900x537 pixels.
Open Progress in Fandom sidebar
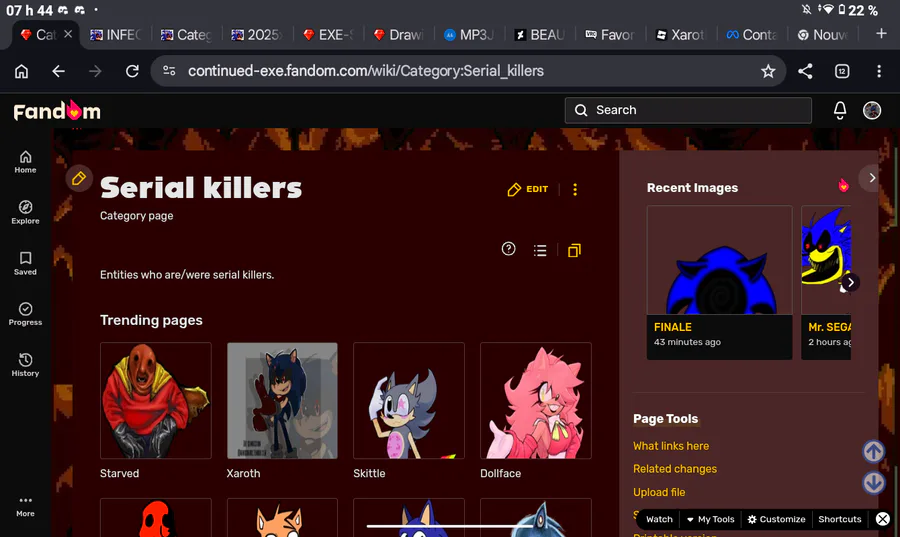click(x=25, y=314)
